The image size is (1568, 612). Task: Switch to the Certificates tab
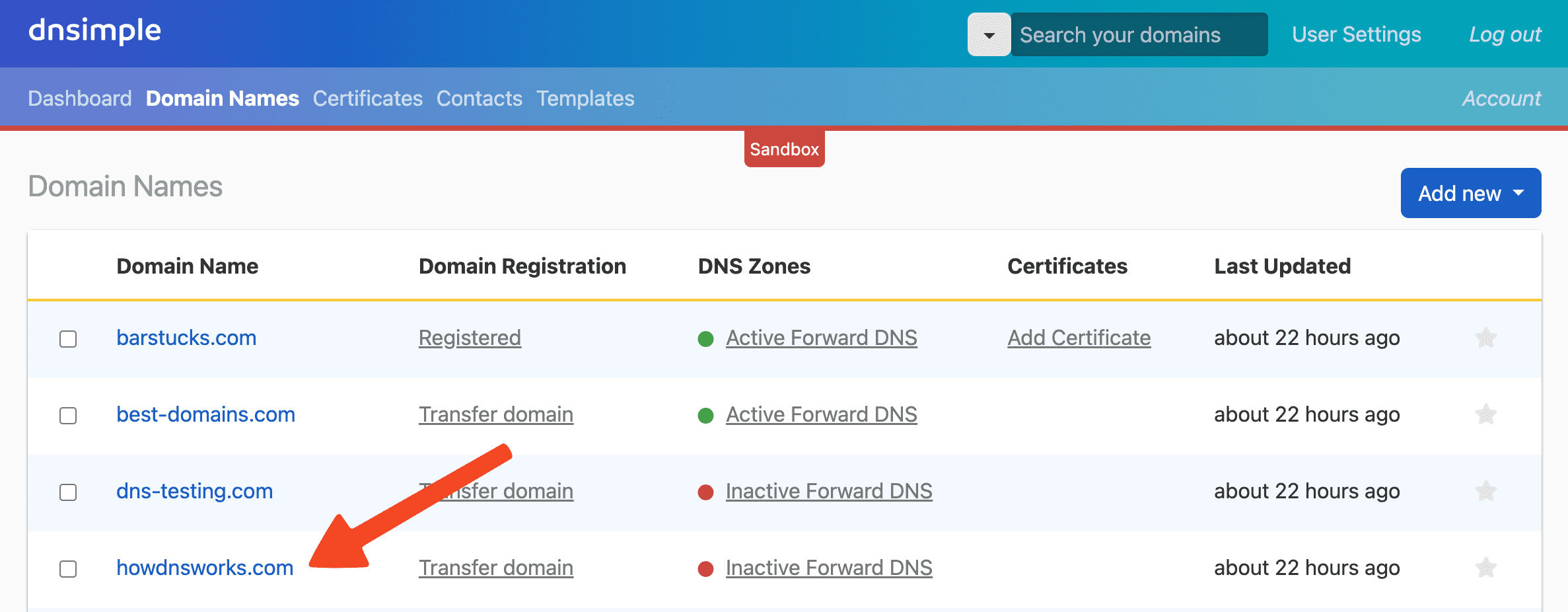pyautogui.click(x=368, y=98)
